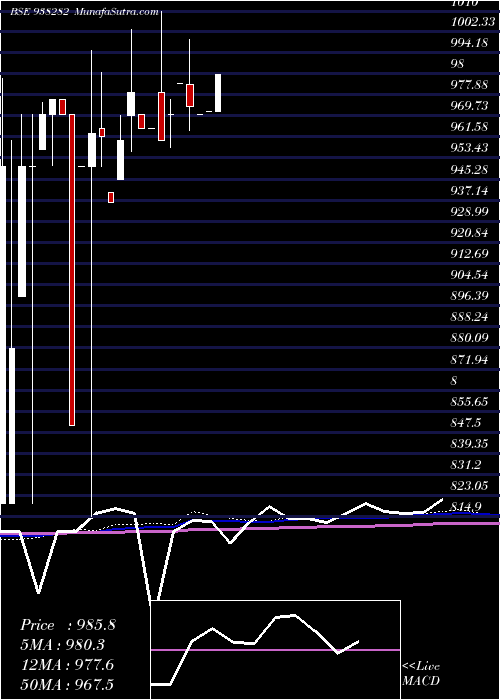This screenshot has width=500, height=700.
Task: Click the 928.99 price axis label
Action: click(470, 212)
